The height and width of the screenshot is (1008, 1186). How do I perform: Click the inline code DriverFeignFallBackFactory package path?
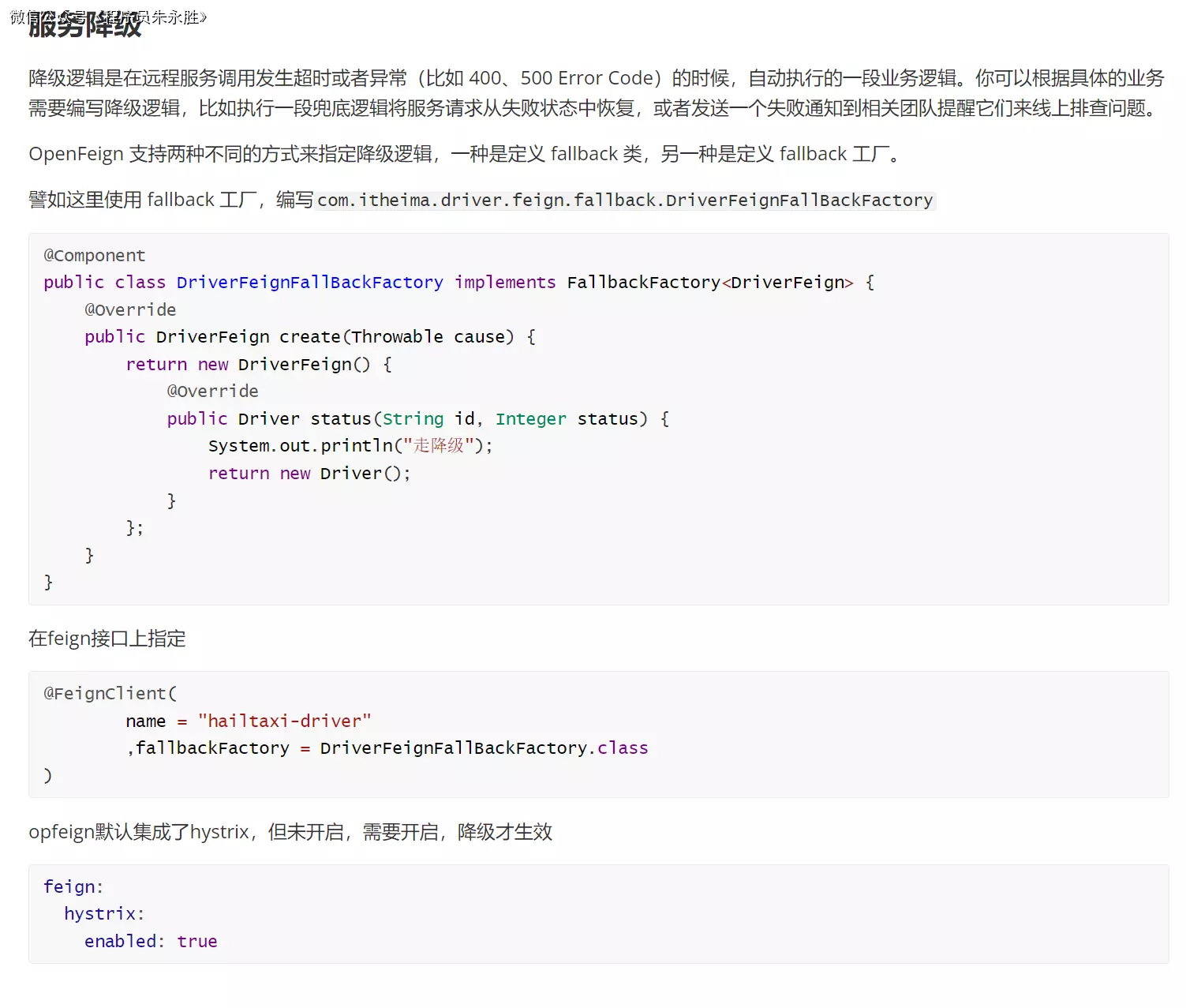625,200
